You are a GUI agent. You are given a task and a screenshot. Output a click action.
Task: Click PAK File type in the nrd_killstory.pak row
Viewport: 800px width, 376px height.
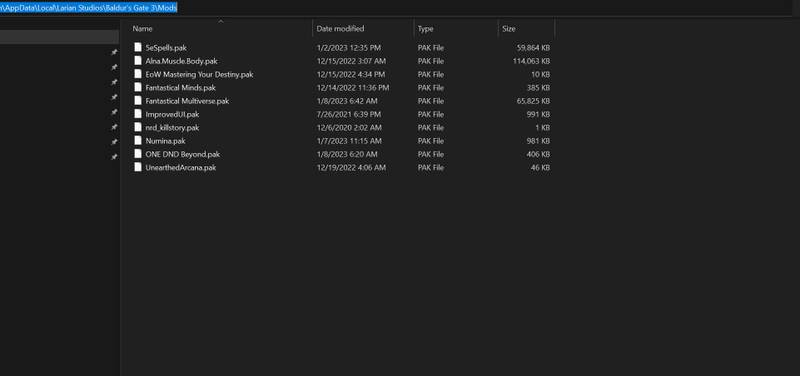tap(431, 128)
